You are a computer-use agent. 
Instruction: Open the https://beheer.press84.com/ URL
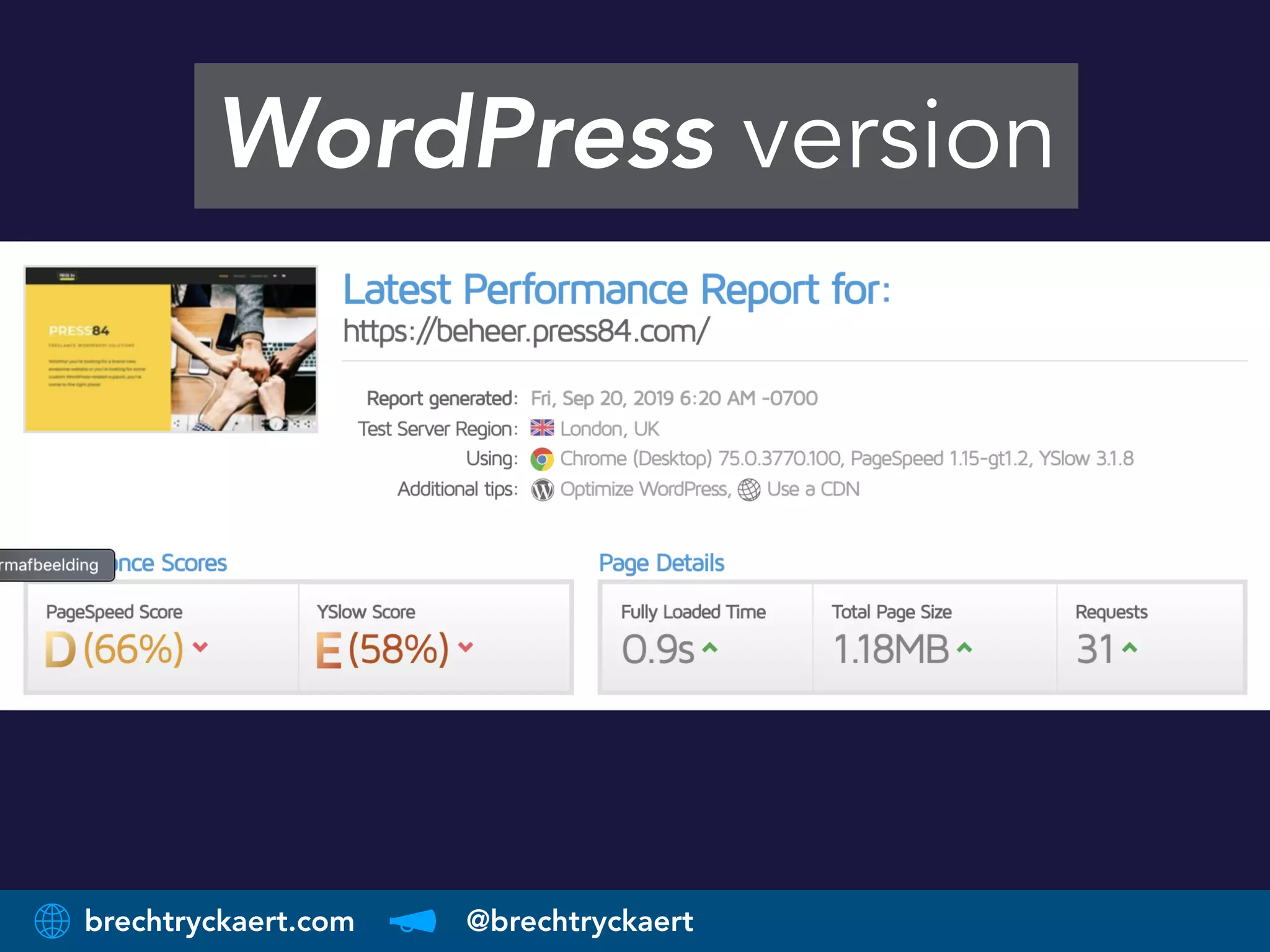(x=526, y=331)
